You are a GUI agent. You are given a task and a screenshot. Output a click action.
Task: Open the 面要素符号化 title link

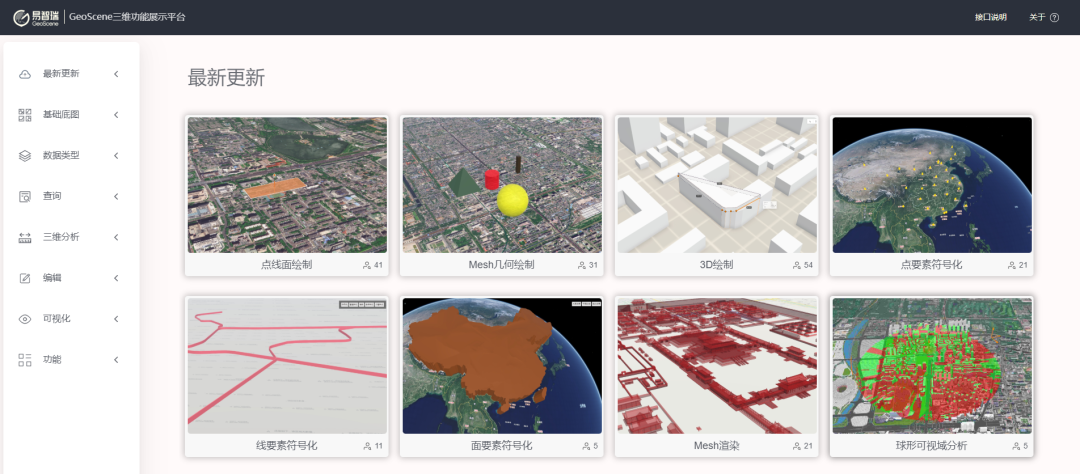(x=501, y=446)
